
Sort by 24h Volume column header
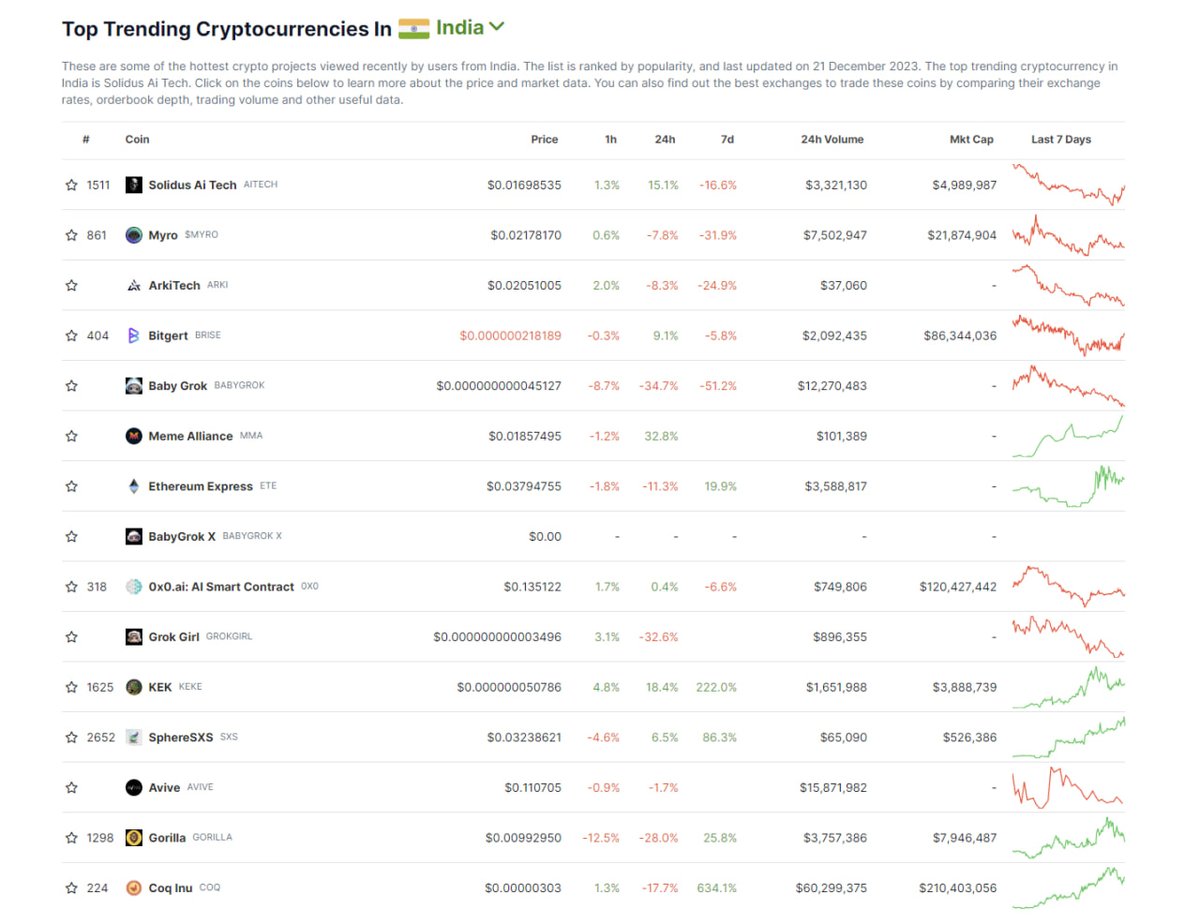pyautogui.click(x=832, y=140)
